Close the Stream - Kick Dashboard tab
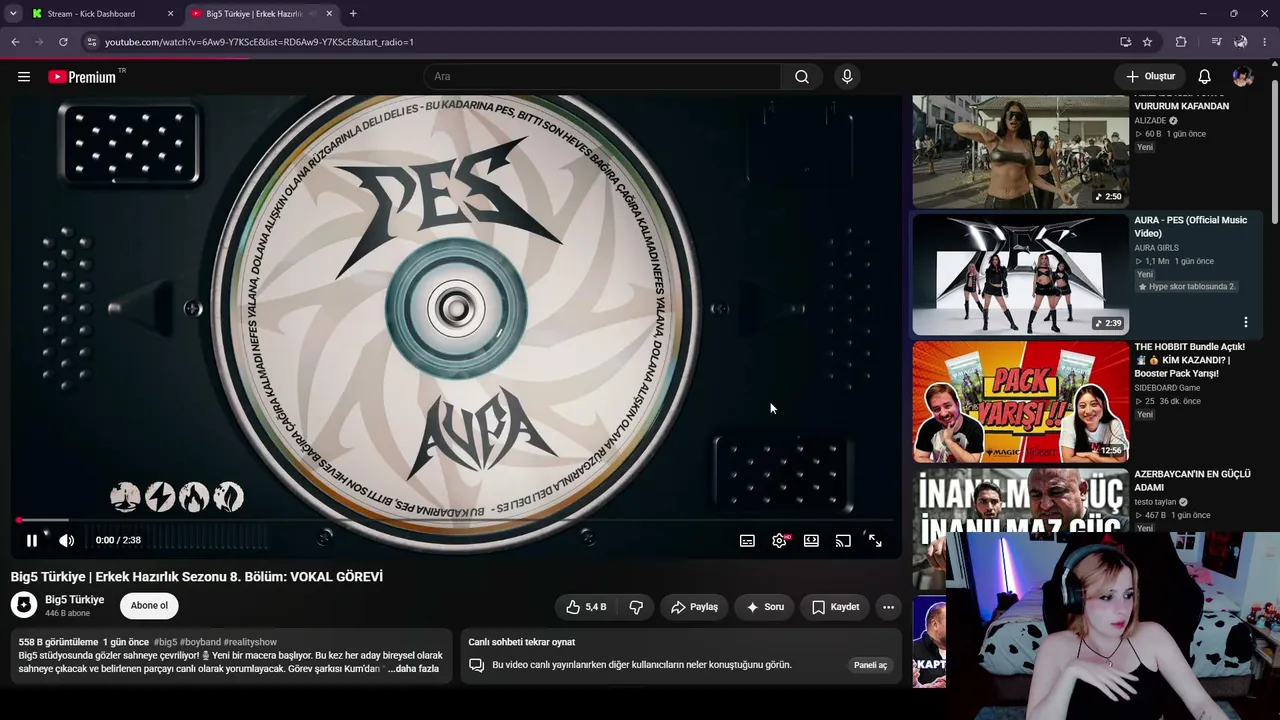1280x720 pixels. click(170, 14)
